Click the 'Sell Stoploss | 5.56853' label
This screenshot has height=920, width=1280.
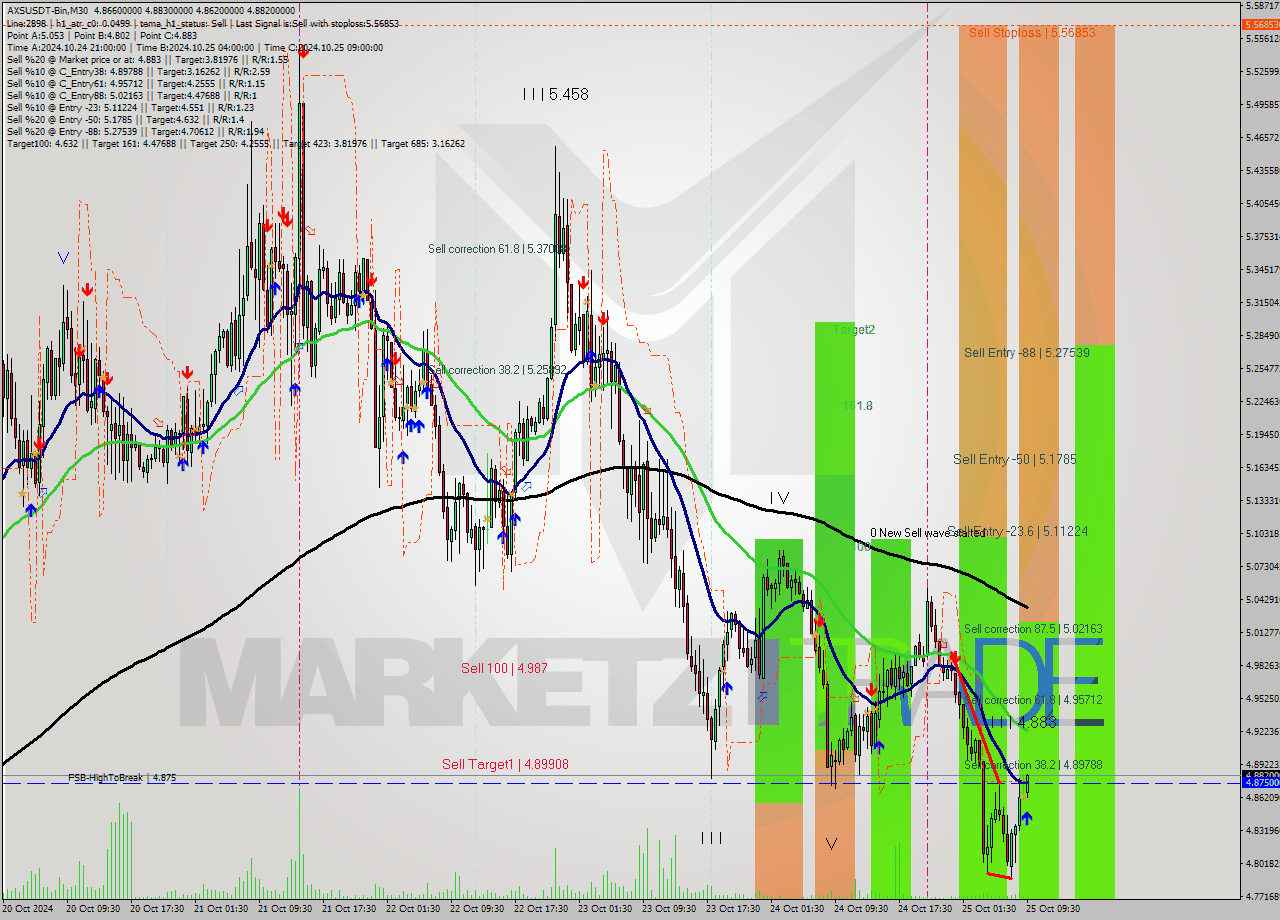pyautogui.click(x=1032, y=33)
